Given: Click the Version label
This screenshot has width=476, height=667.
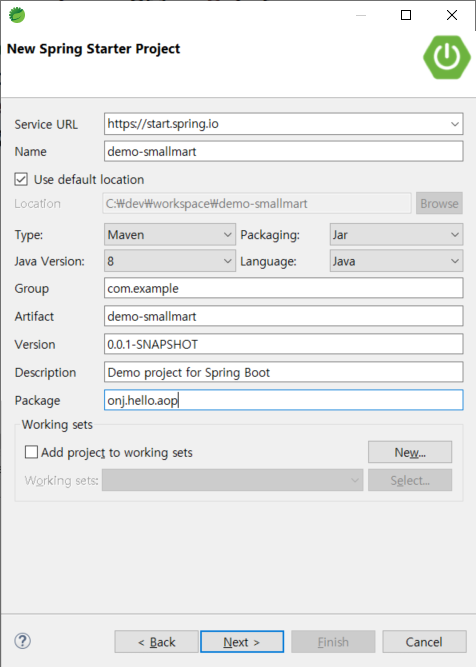Looking at the screenshot, I should click(x=35, y=345).
